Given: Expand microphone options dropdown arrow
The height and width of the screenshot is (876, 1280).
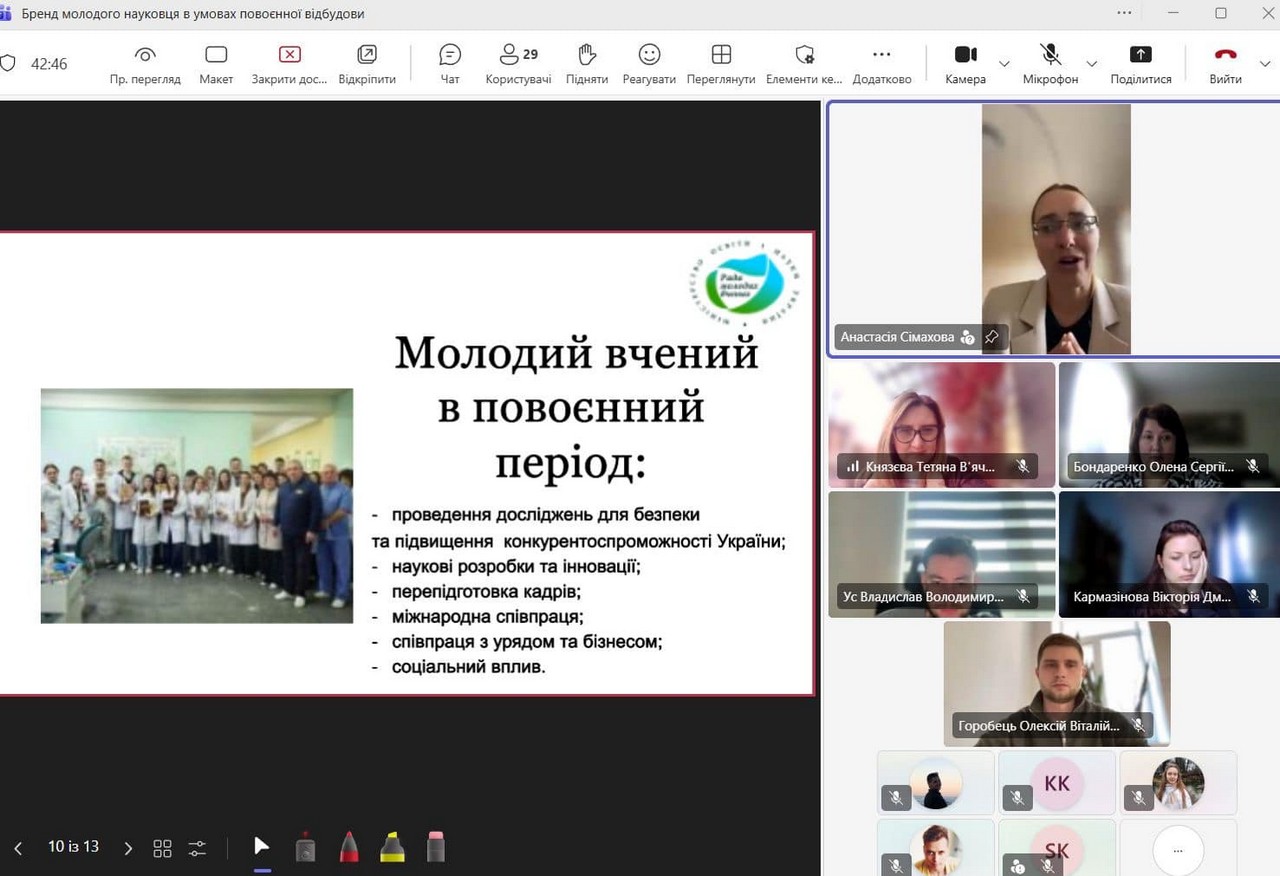Looking at the screenshot, I should tap(1091, 64).
